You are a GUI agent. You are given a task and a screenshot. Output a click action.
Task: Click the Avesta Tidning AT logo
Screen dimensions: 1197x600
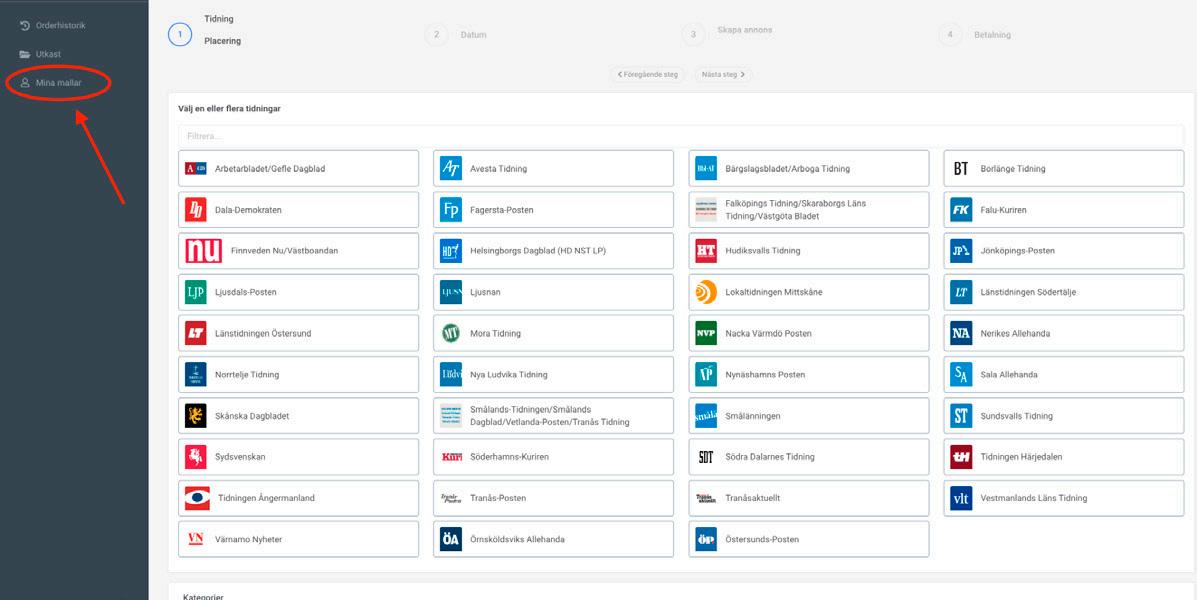click(451, 169)
